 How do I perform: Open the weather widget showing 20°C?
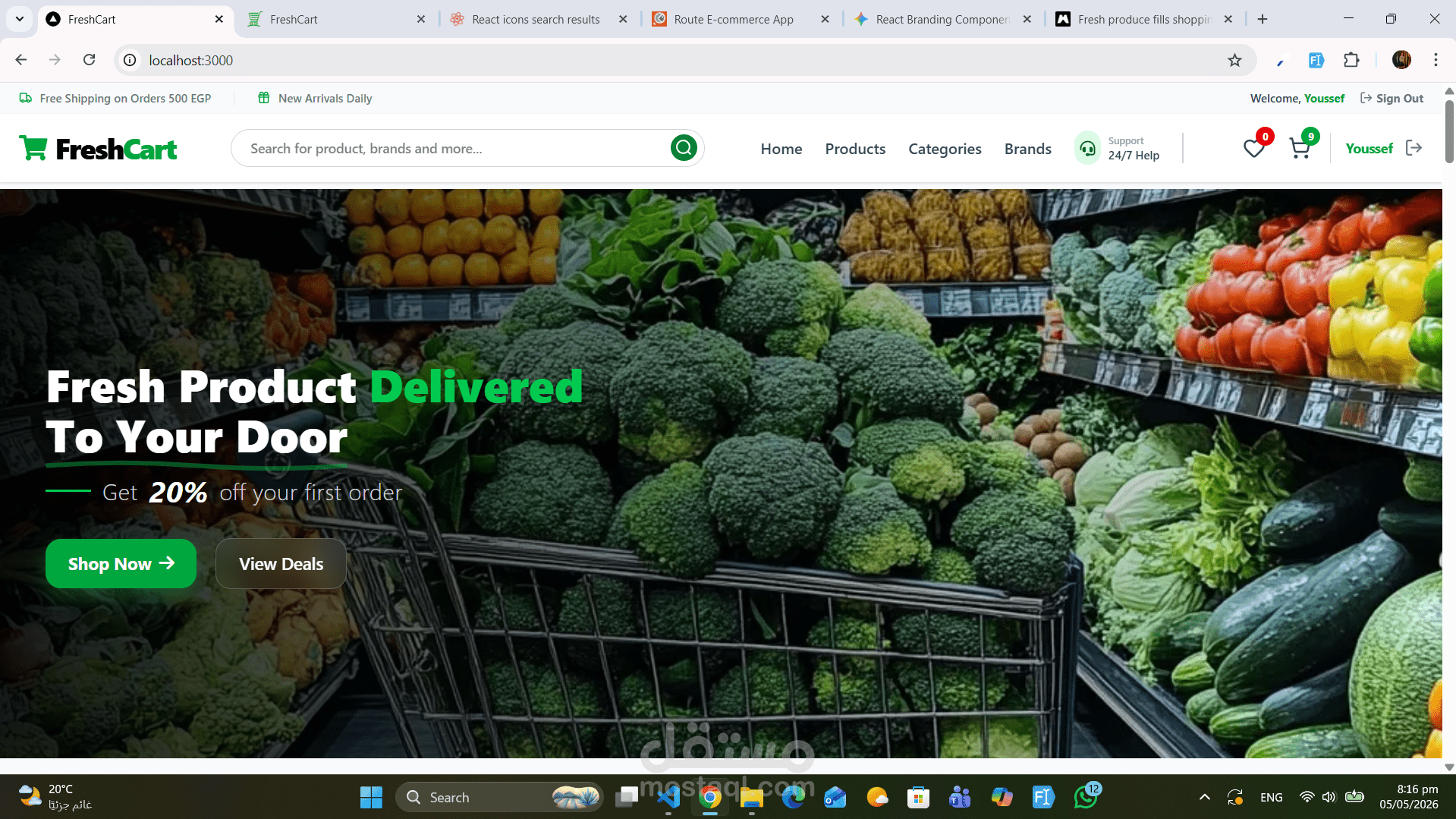(55, 797)
